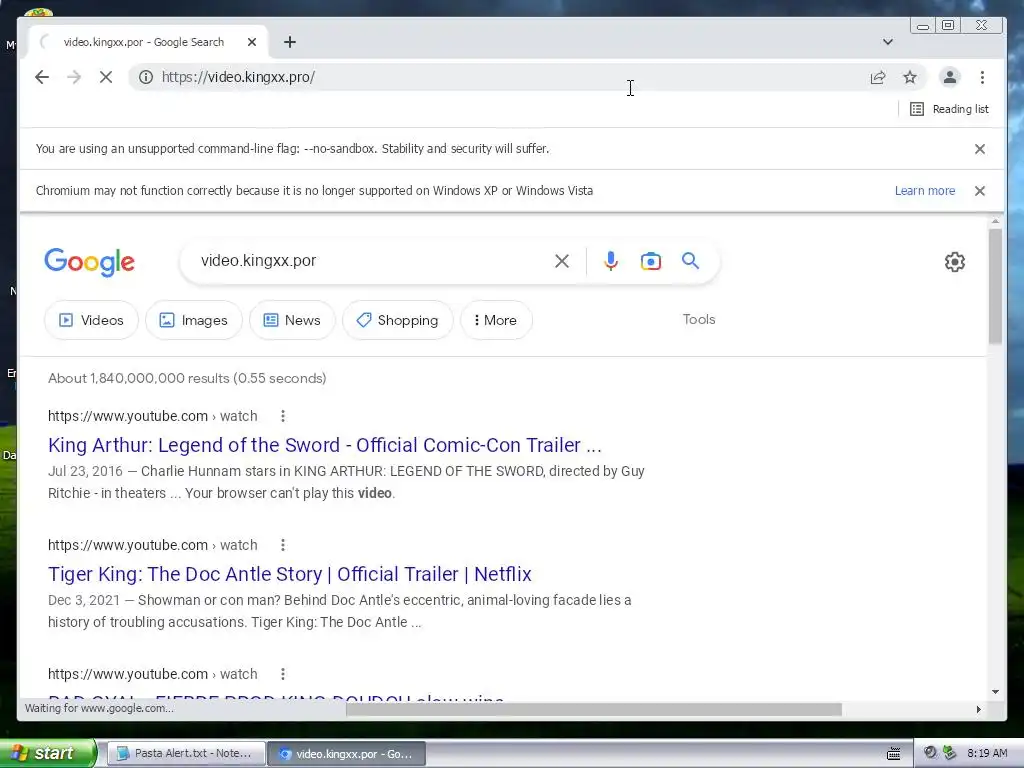This screenshot has width=1024, height=768.
Task: Click the on-screen keyboard tray icon
Action: click(893, 754)
